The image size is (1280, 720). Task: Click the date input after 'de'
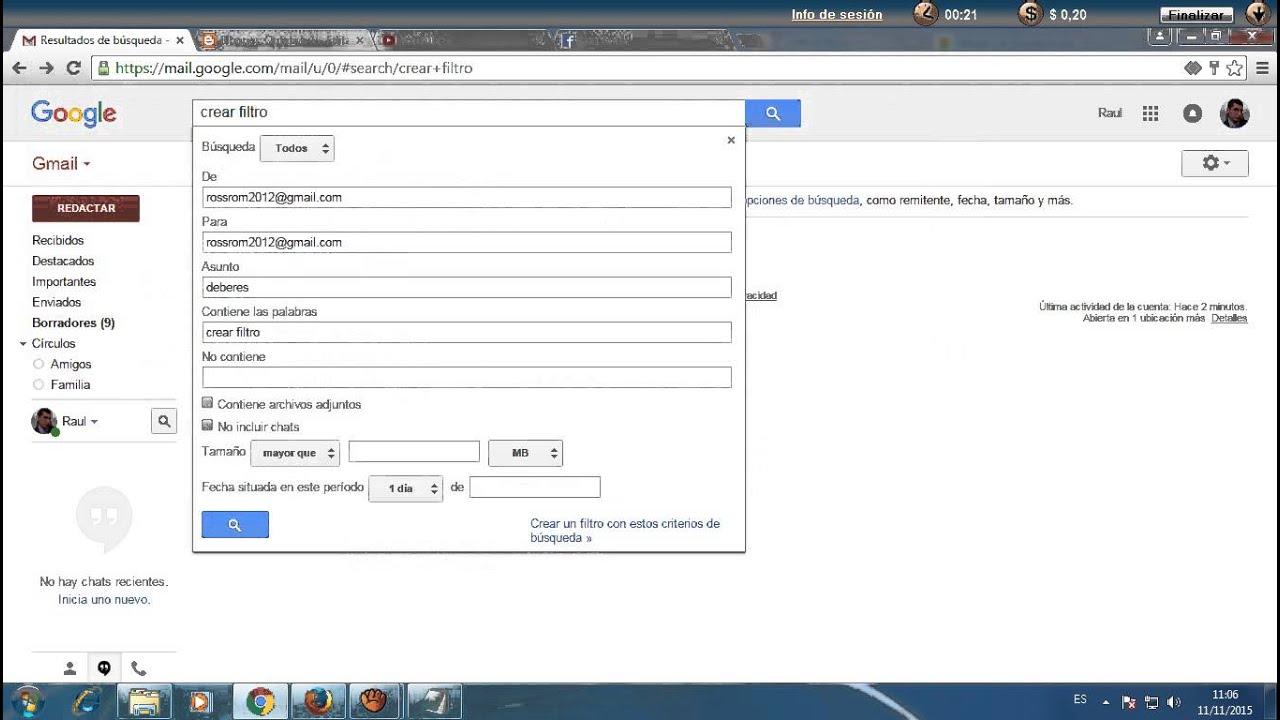tap(535, 487)
